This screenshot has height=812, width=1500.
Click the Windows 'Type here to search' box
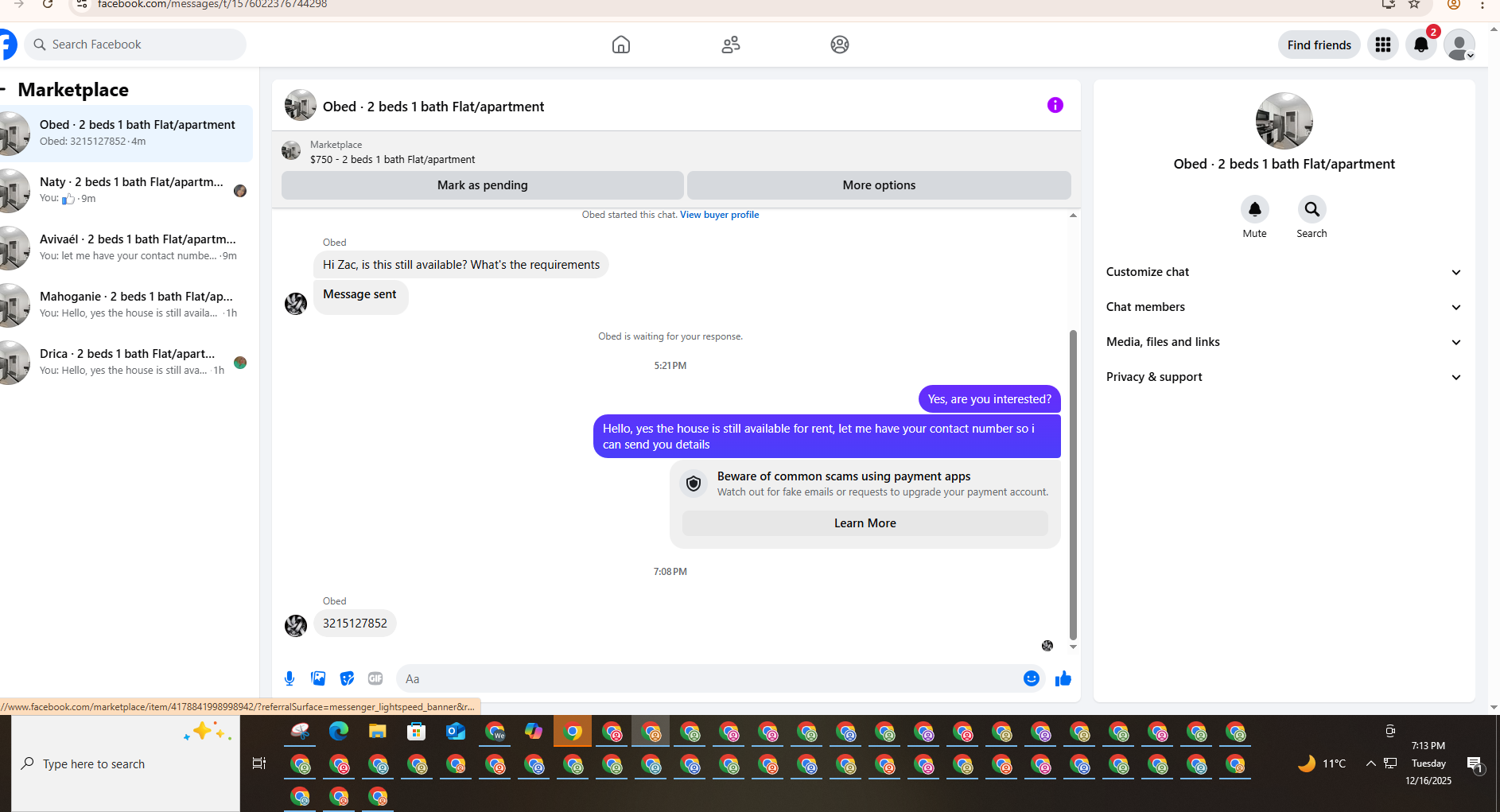[x=126, y=763]
